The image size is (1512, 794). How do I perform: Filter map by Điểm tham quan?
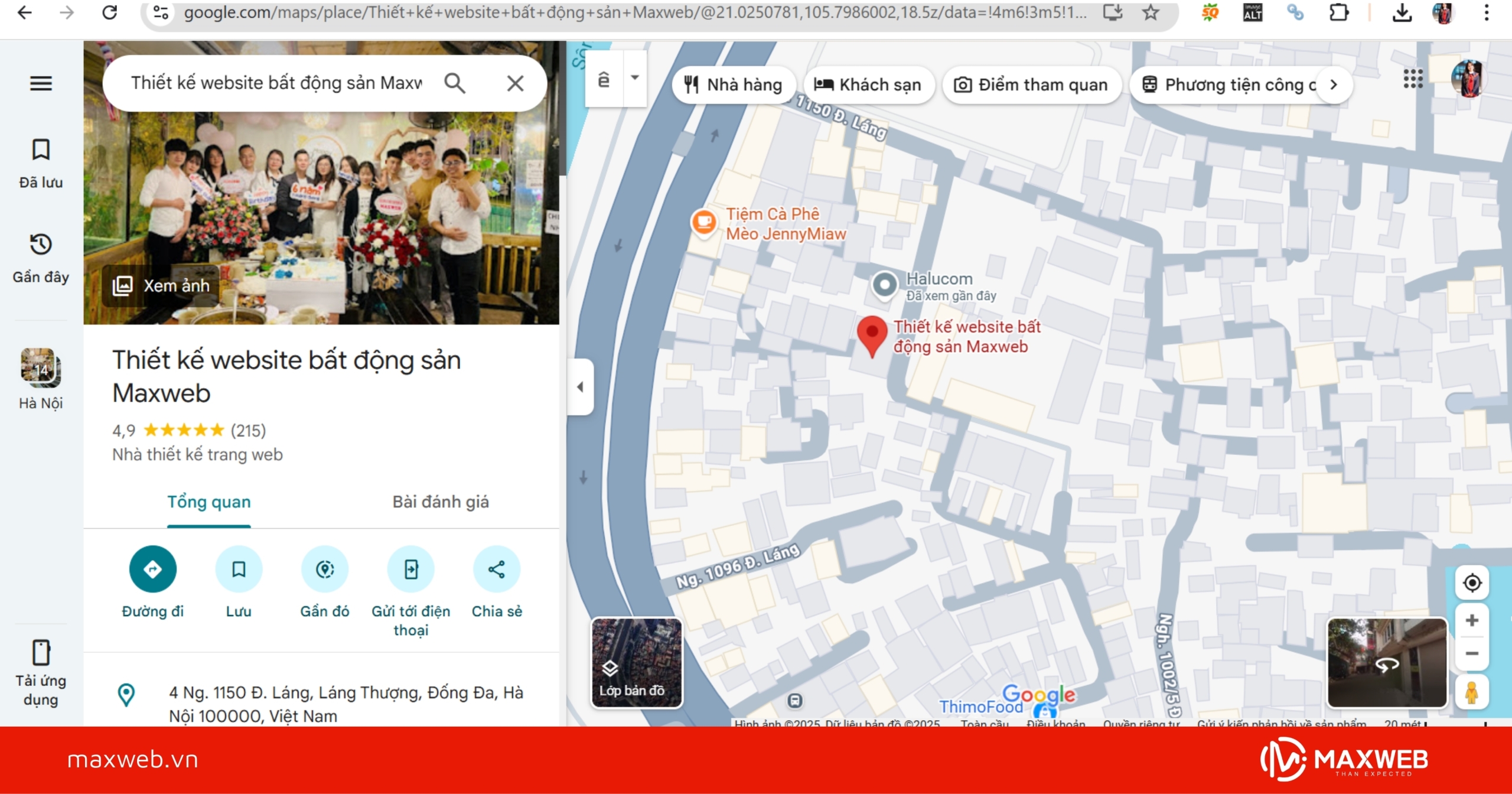coord(1031,85)
